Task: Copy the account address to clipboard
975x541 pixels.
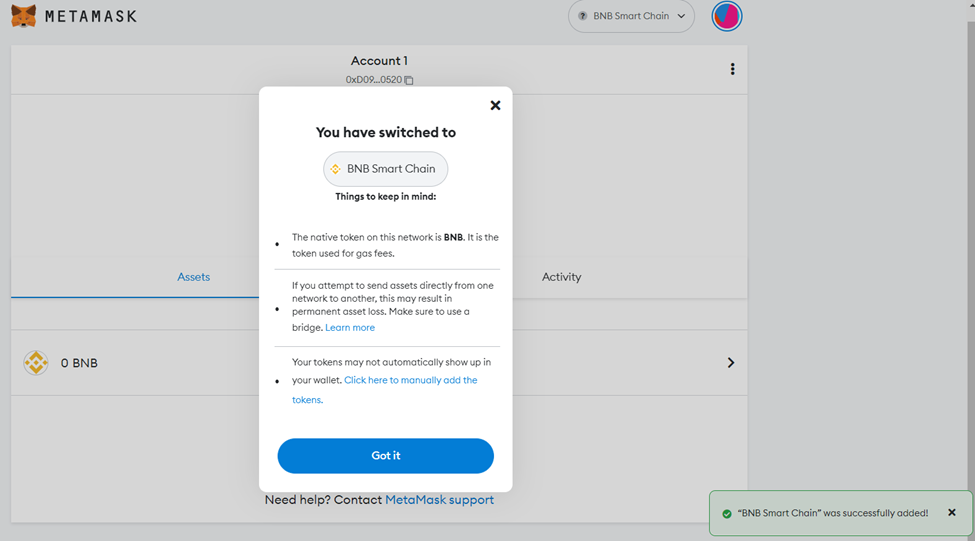Action: click(x=409, y=80)
